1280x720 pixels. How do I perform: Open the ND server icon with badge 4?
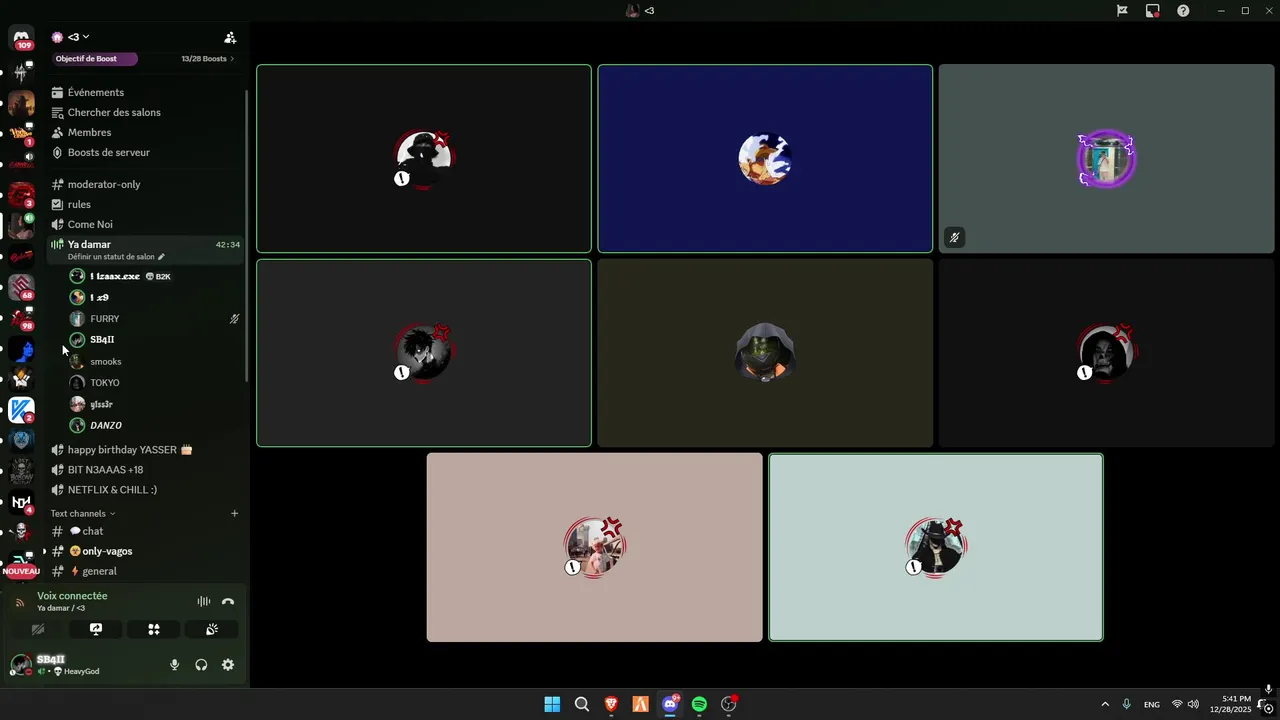(21, 502)
